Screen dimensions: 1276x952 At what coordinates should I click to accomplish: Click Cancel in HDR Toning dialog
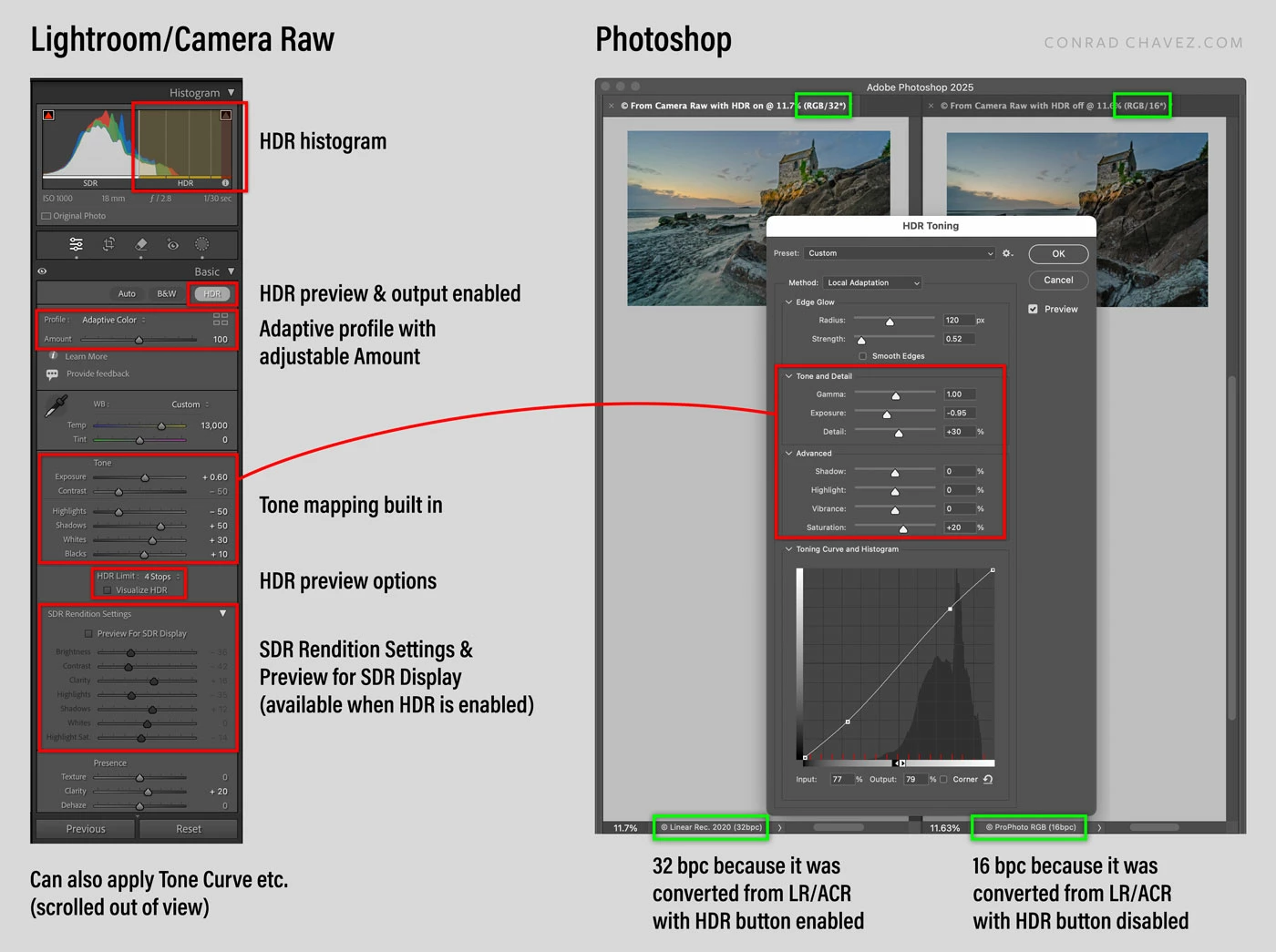tap(1058, 280)
